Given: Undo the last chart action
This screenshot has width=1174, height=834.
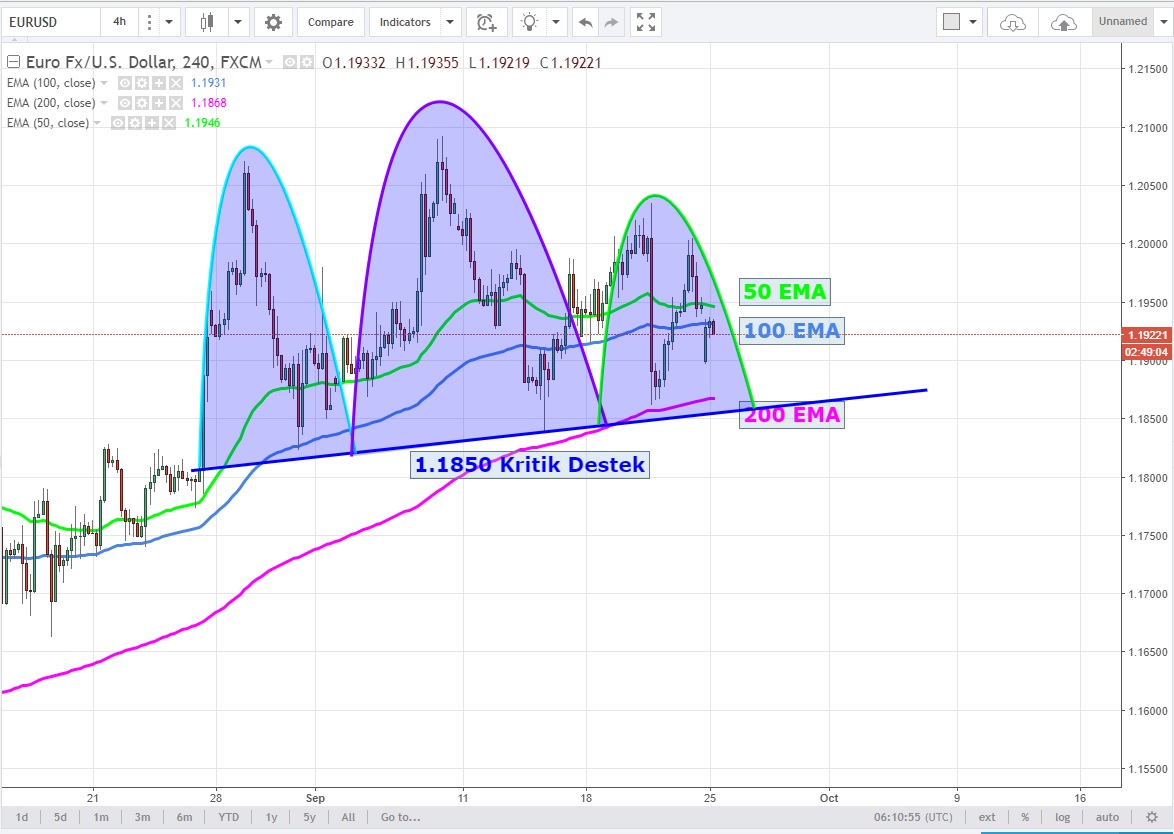Looking at the screenshot, I should (x=585, y=22).
